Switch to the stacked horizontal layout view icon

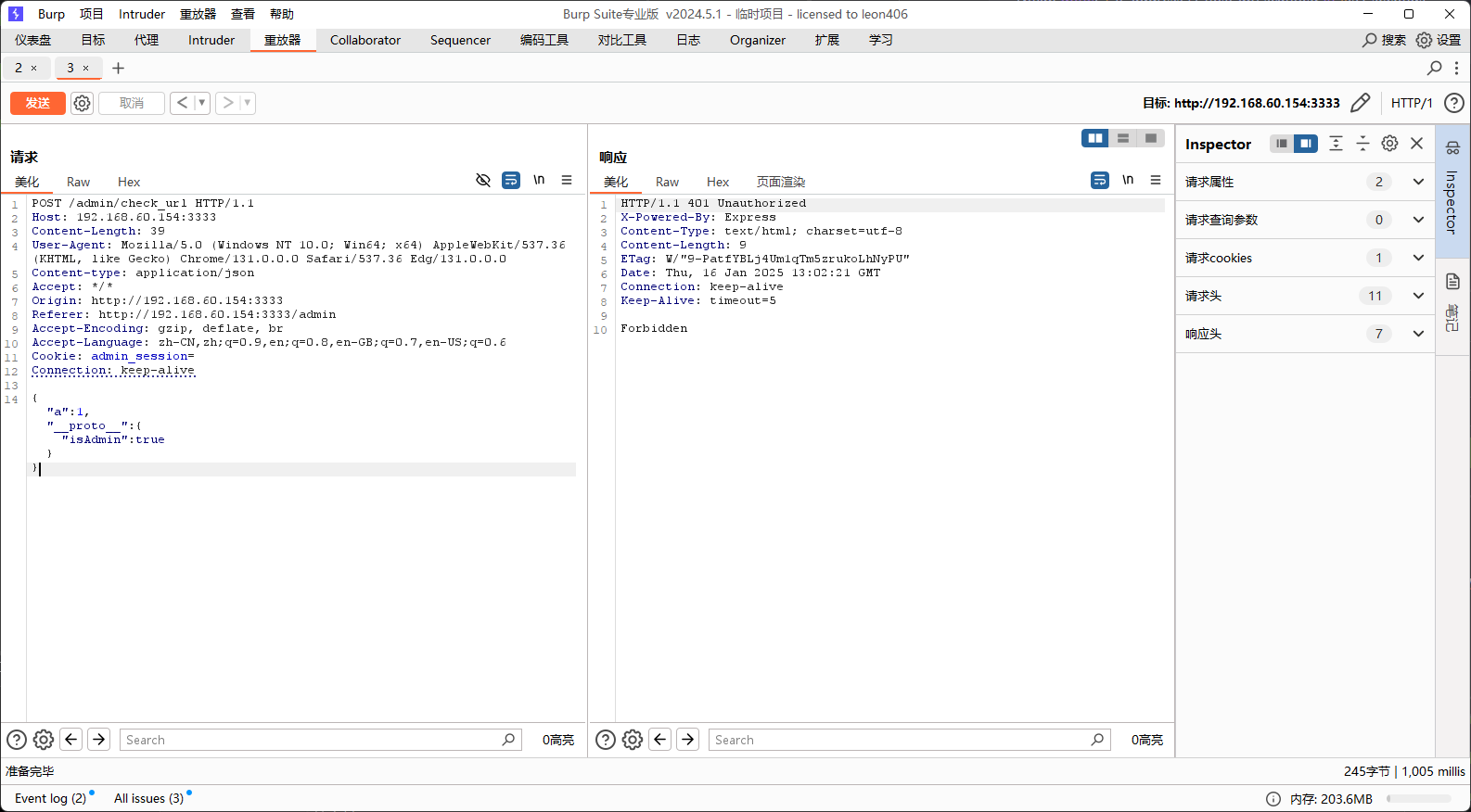pyautogui.click(x=1123, y=138)
